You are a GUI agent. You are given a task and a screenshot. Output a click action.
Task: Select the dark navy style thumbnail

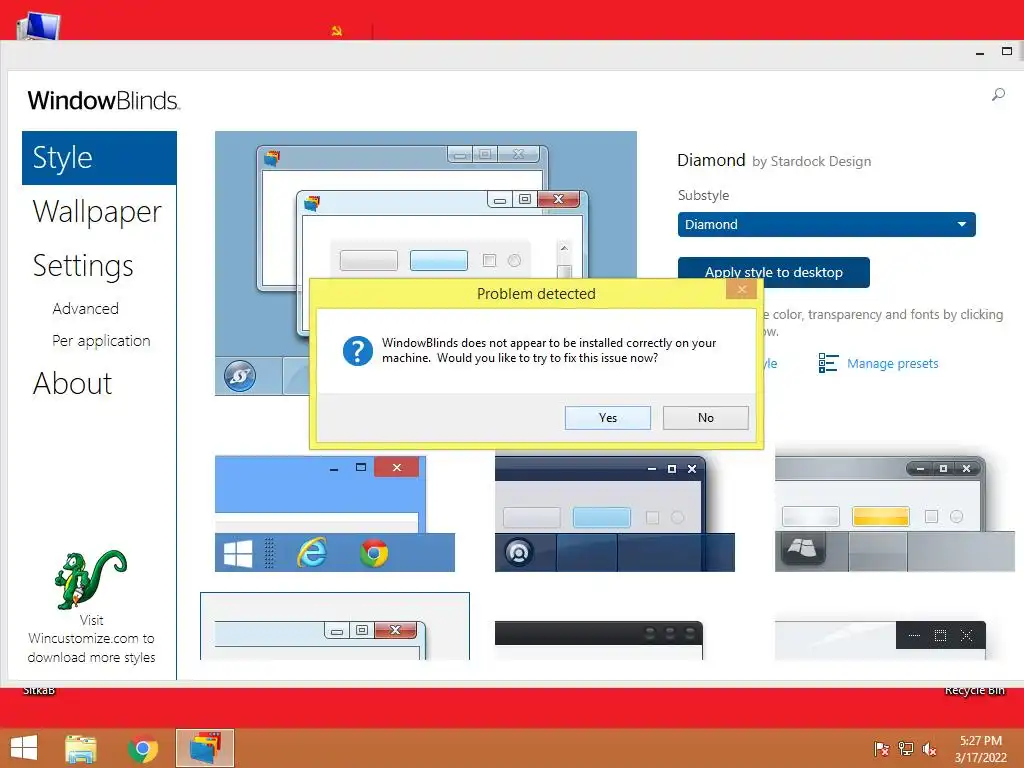pos(615,514)
